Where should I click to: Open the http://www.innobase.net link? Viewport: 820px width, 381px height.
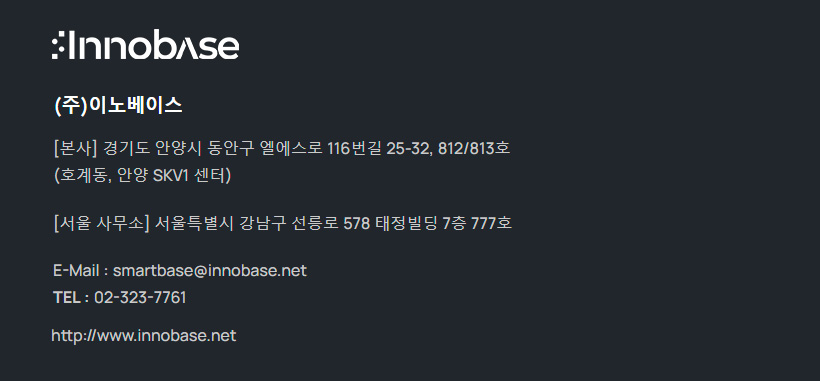click(144, 336)
